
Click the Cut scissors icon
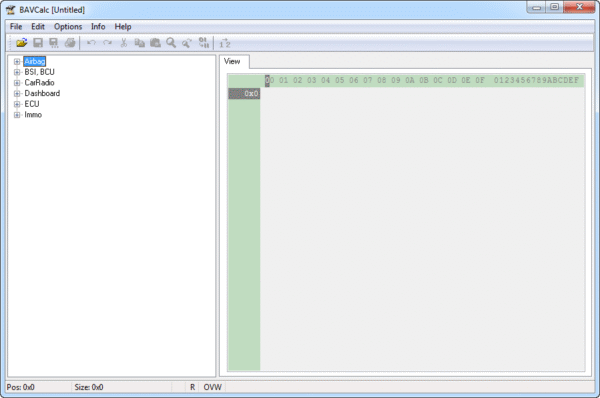pos(123,42)
